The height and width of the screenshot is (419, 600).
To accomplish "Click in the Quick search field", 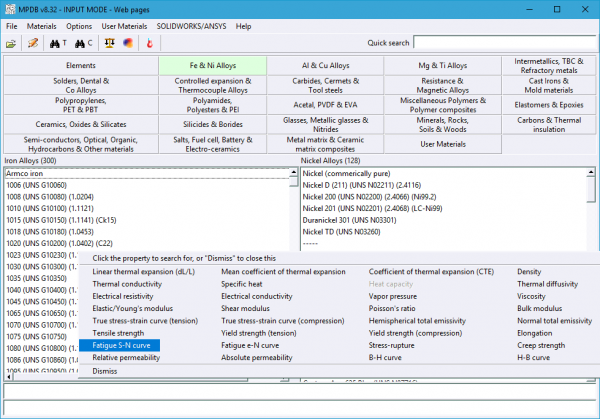I will point(504,43).
